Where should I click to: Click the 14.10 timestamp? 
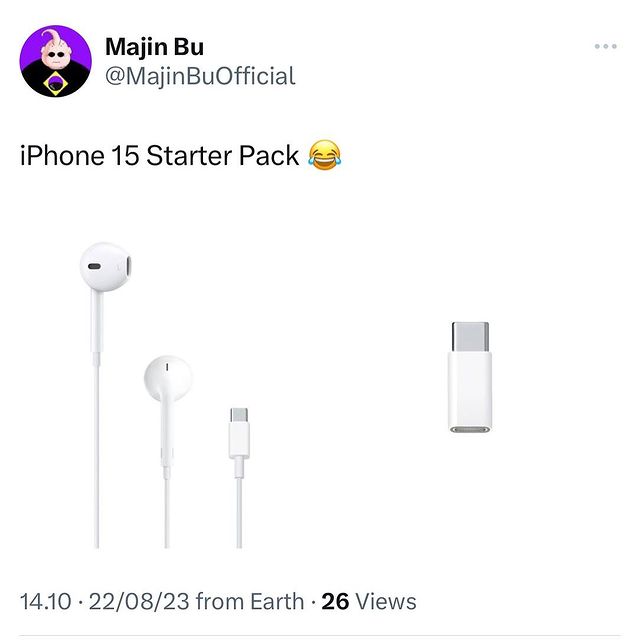45,602
